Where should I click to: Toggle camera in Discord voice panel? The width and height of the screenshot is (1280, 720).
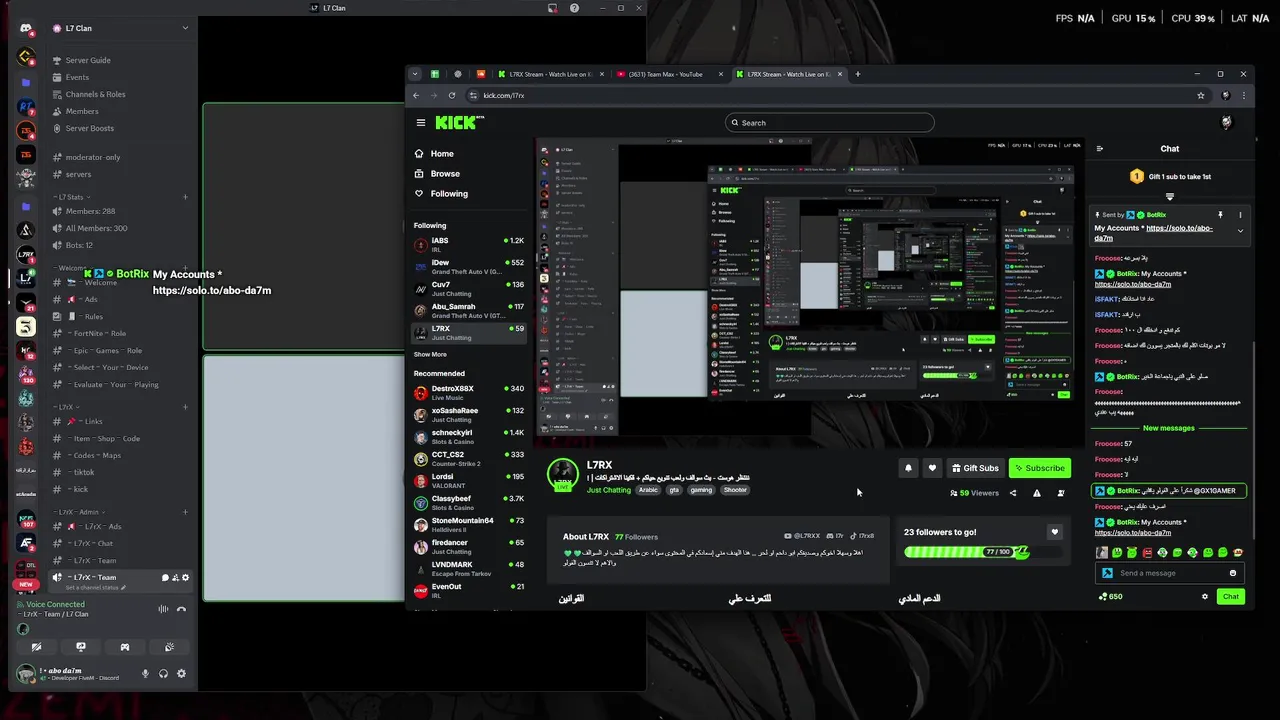click(x=37, y=647)
